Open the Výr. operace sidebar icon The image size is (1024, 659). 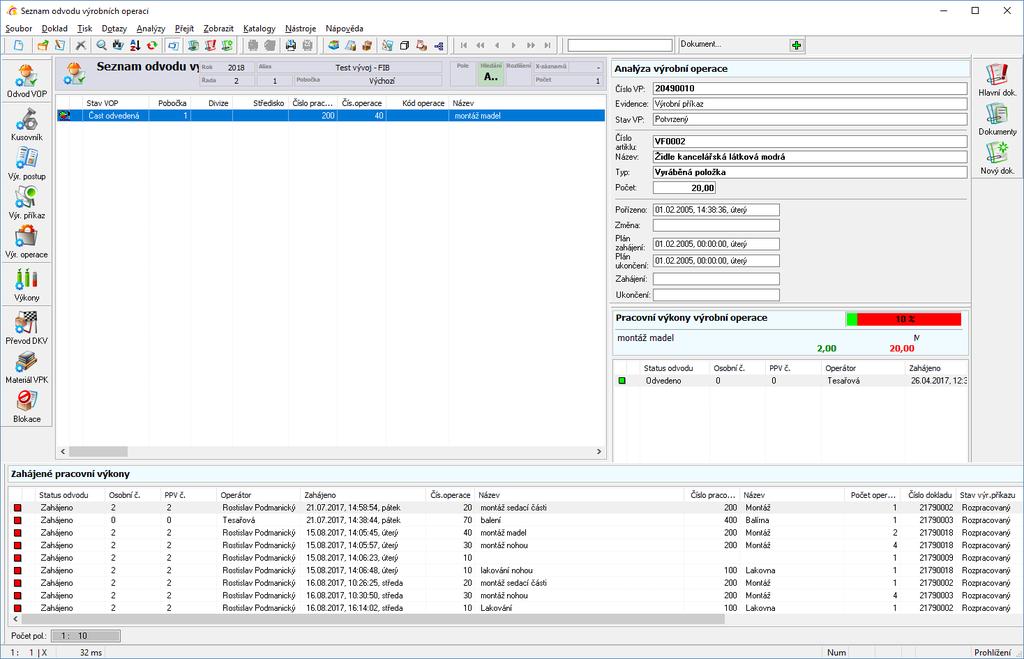point(26,241)
